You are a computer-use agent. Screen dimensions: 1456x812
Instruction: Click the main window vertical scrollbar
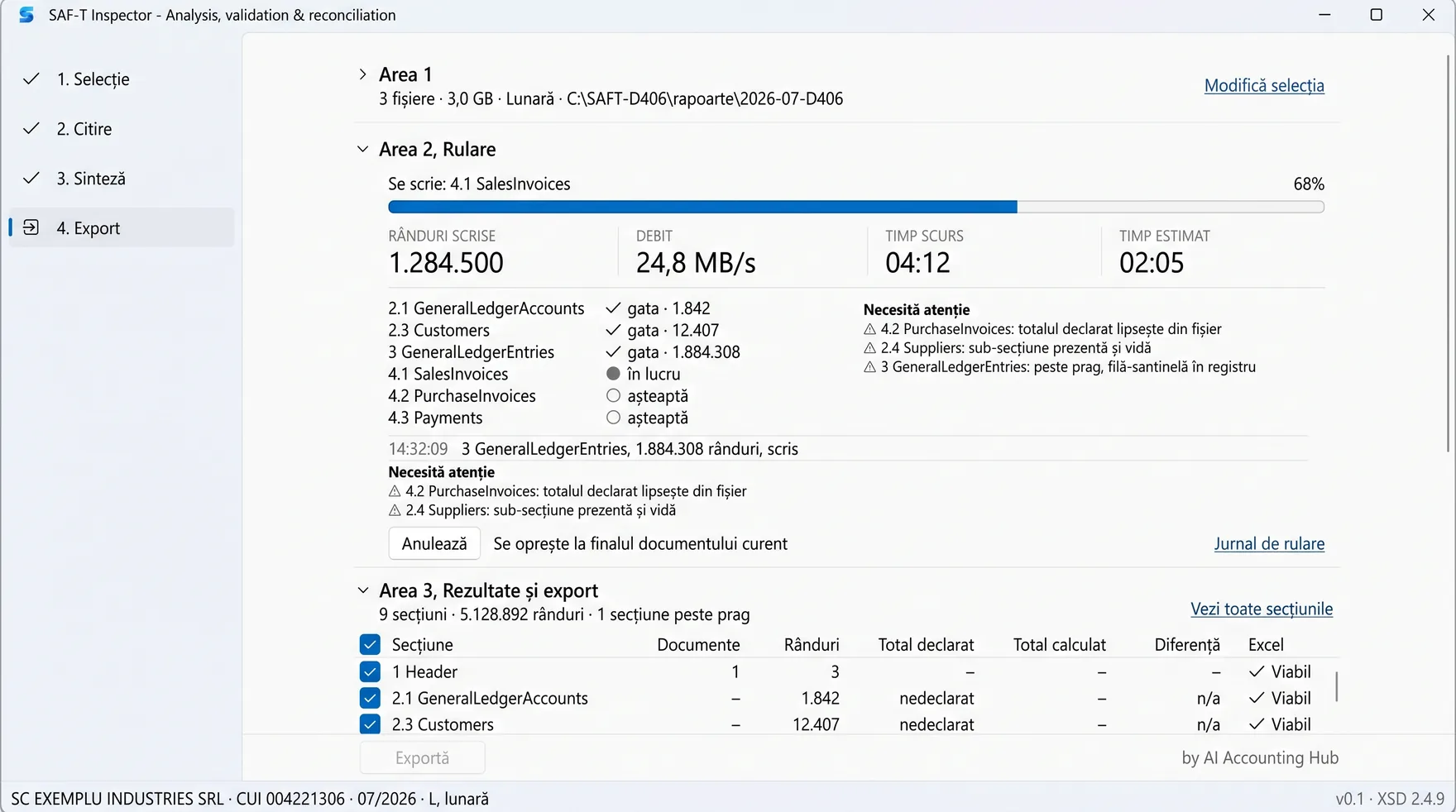click(x=1449, y=253)
